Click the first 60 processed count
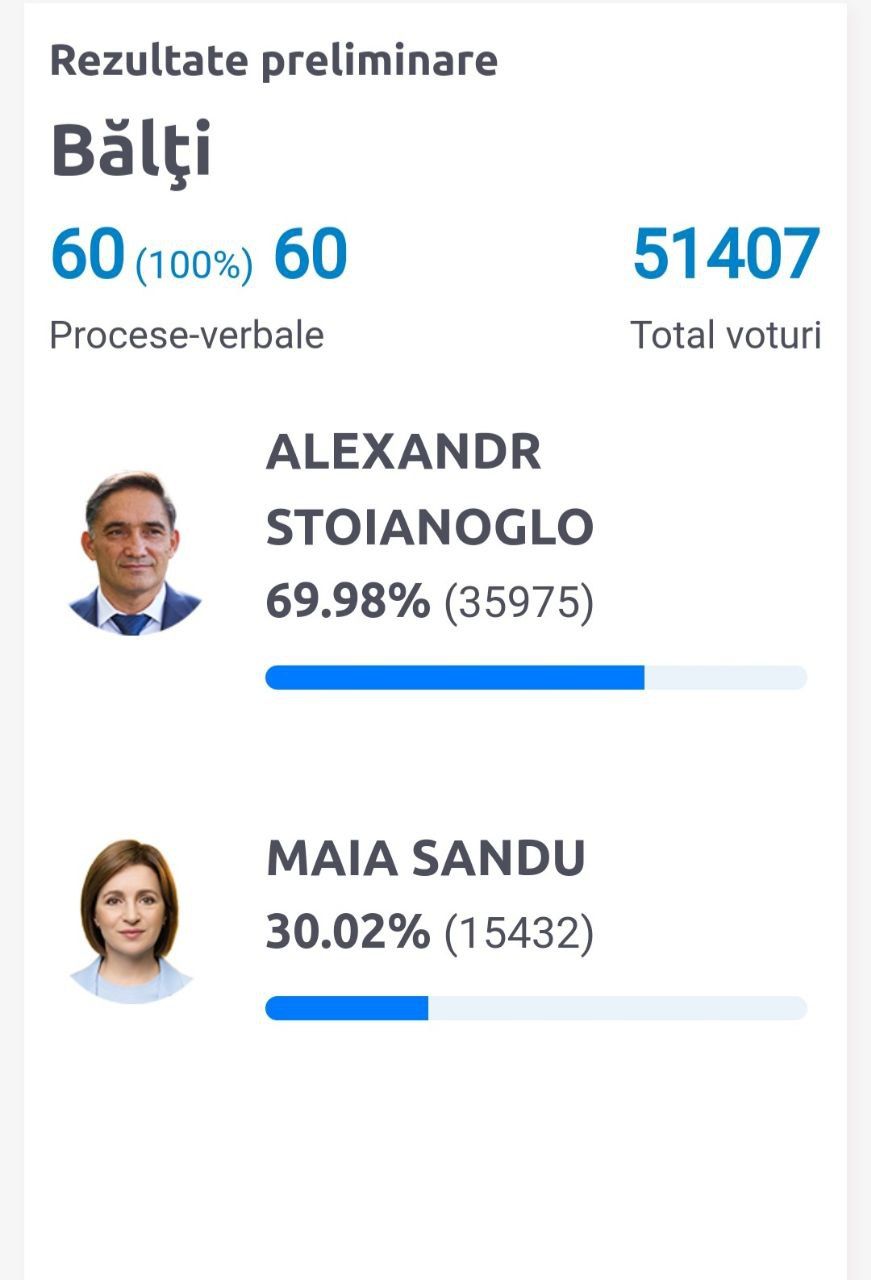The height and width of the screenshot is (1280, 871). [88, 254]
